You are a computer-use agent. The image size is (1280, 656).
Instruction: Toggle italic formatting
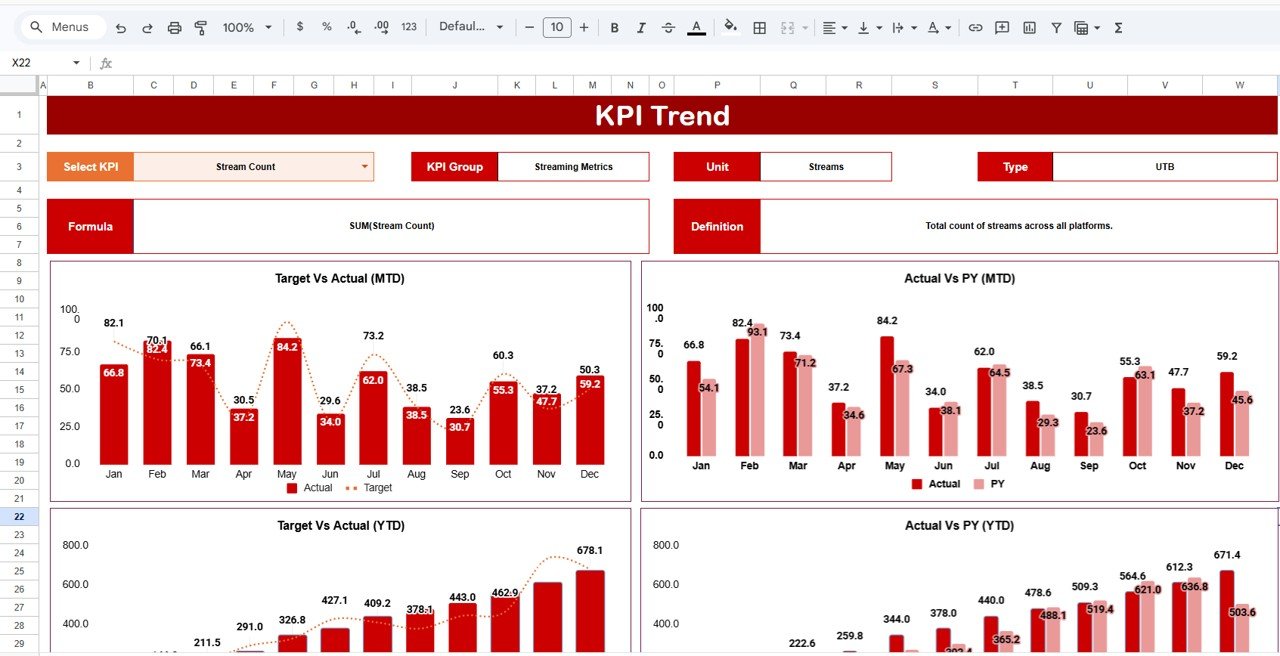point(641,27)
